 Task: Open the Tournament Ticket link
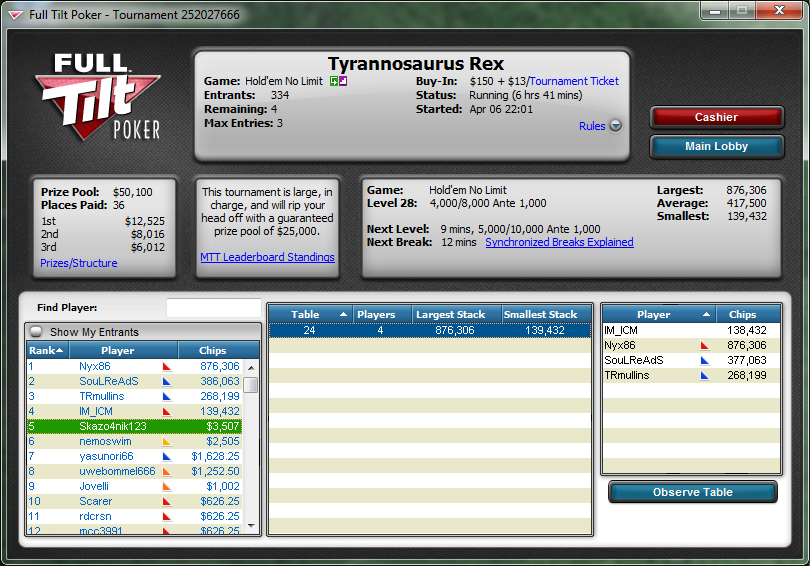573,81
